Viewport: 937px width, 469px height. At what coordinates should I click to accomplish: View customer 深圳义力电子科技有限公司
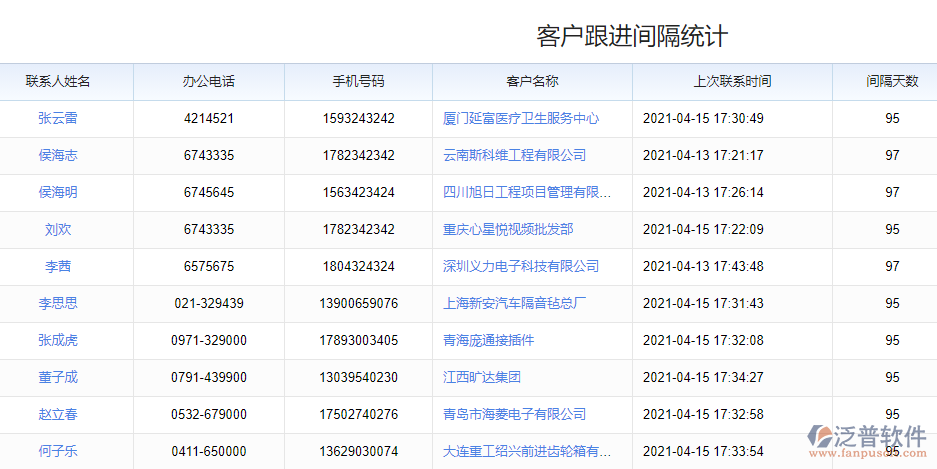[x=521, y=266]
